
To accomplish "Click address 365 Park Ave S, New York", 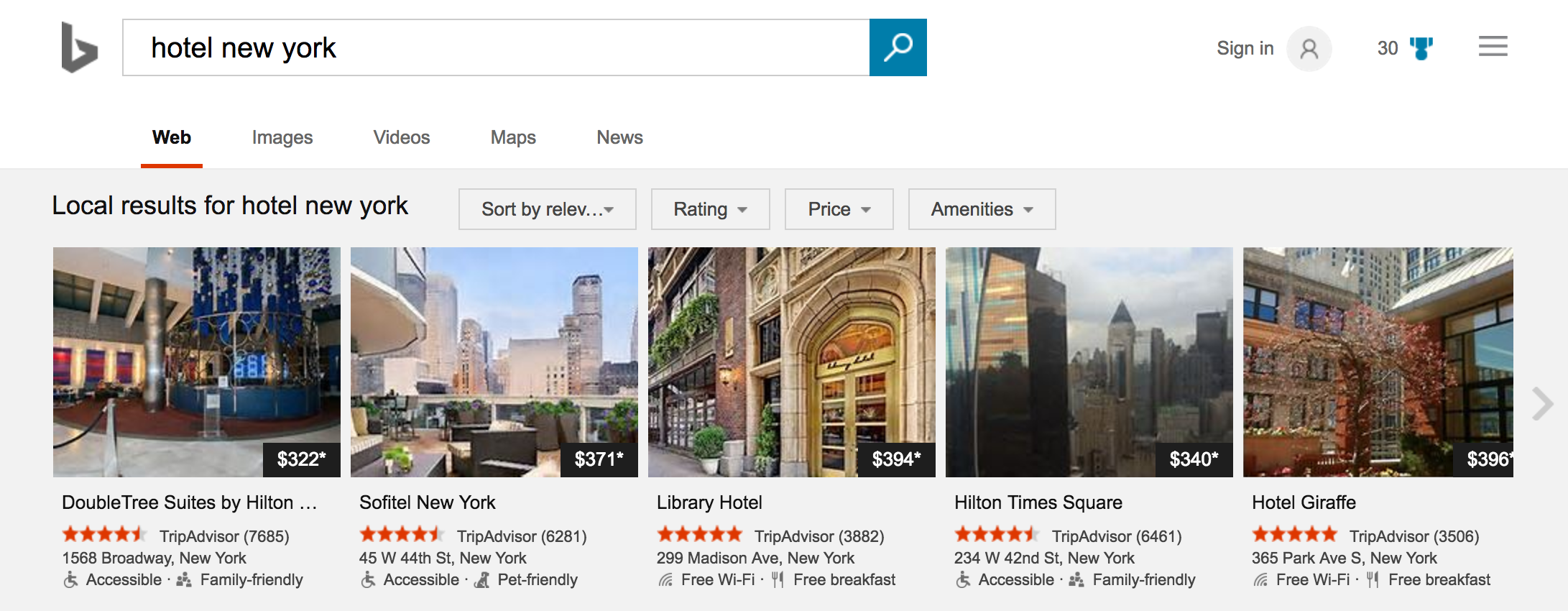I will point(1344,558).
